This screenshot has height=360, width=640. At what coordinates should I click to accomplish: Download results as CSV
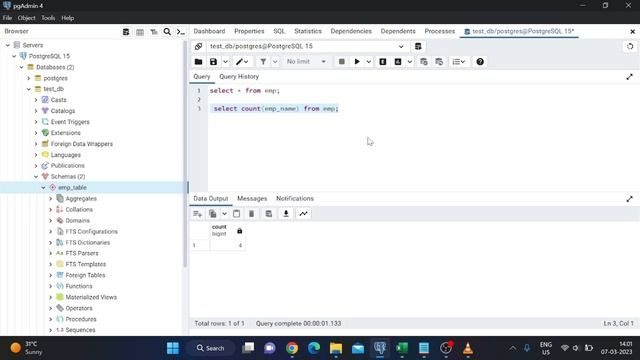coord(286,213)
